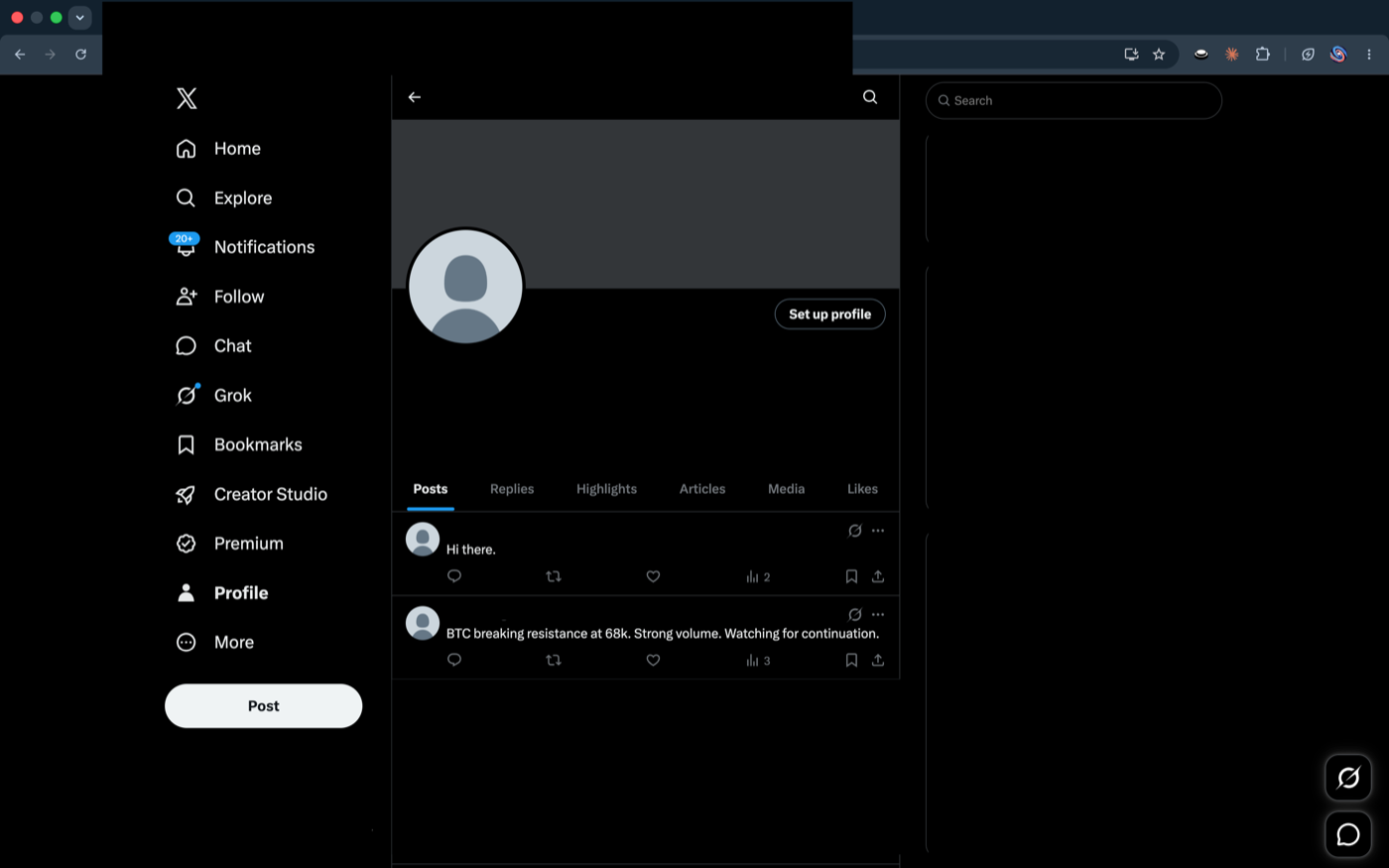Open the browser extensions puzzle icon
Screen dimensions: 1389x868
(1263, 55)
